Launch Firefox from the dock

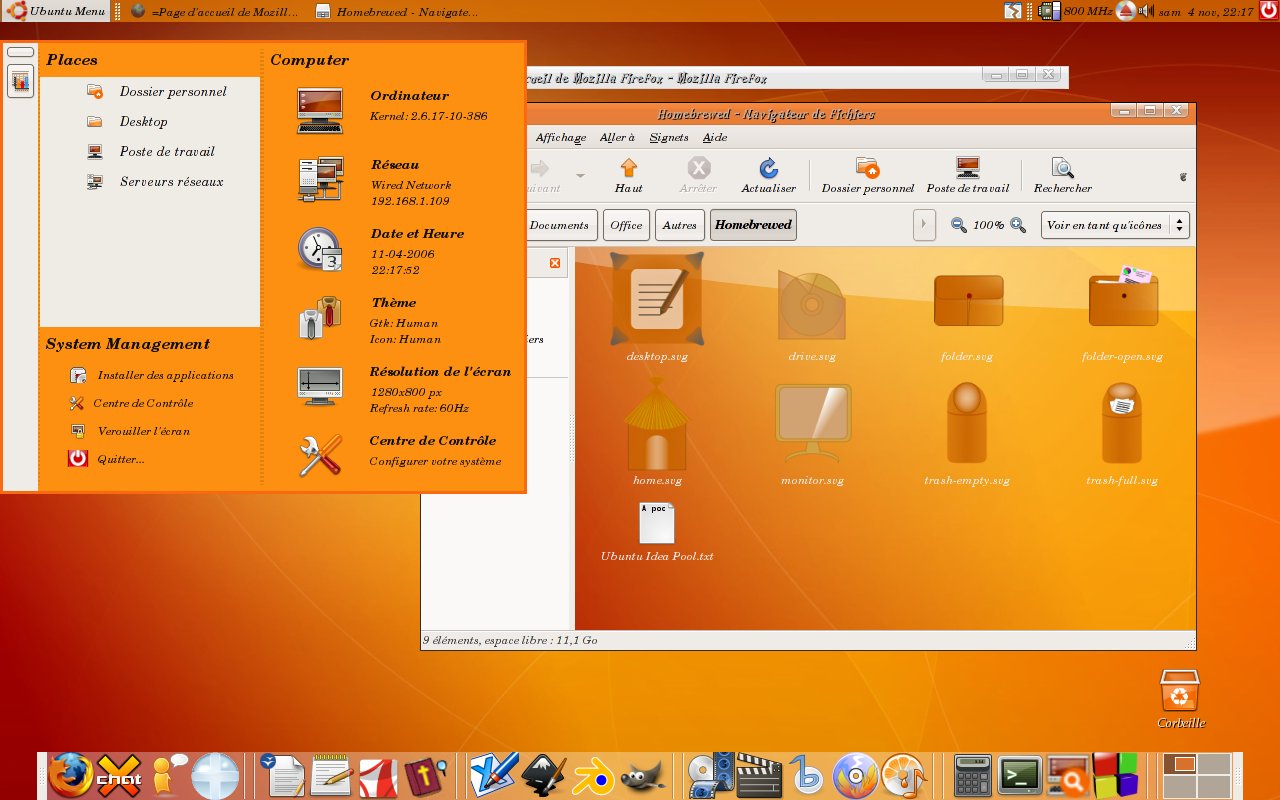tap(71, 775)
